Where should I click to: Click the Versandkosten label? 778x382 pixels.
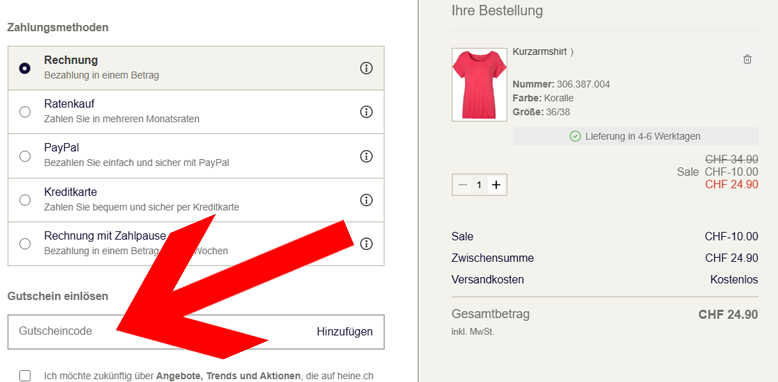[x=488, y=280]
